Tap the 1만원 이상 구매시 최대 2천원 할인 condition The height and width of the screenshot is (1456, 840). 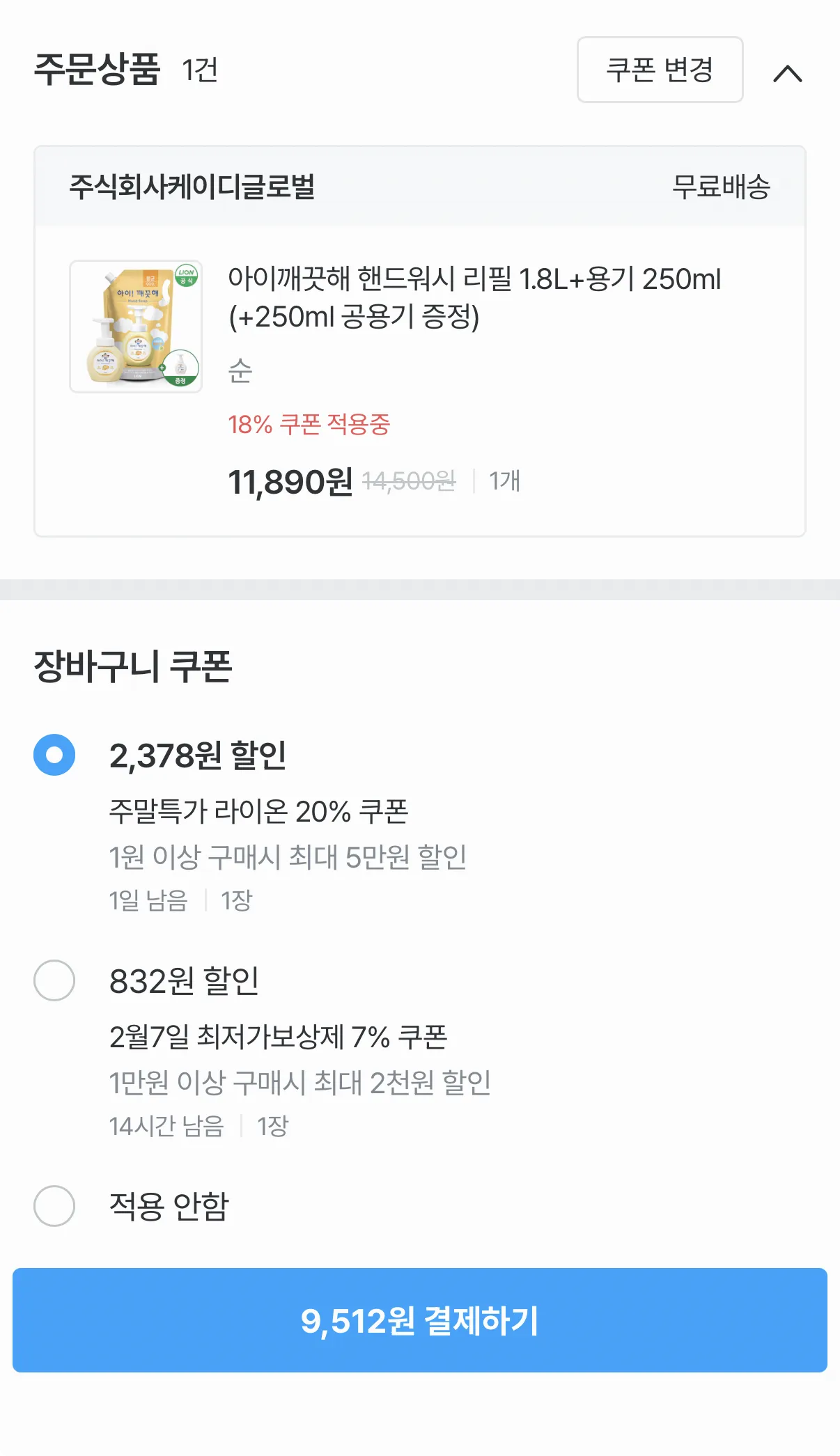[300, 1082]
